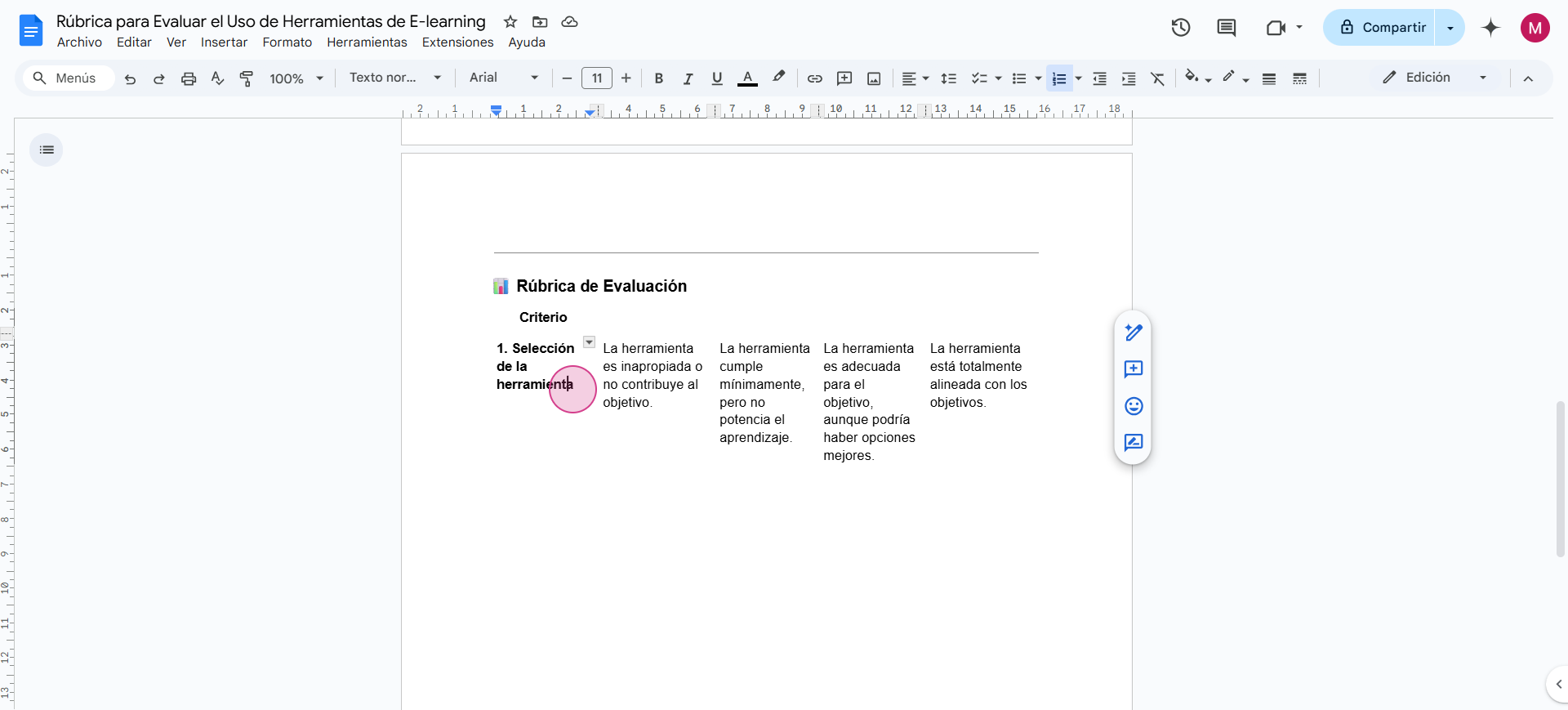Image resolution: width=1568 pixels, height=710 pixels.
Task: Open the Edición mode dropdown
Action: pyautogui.click(x=1435, y=78)
